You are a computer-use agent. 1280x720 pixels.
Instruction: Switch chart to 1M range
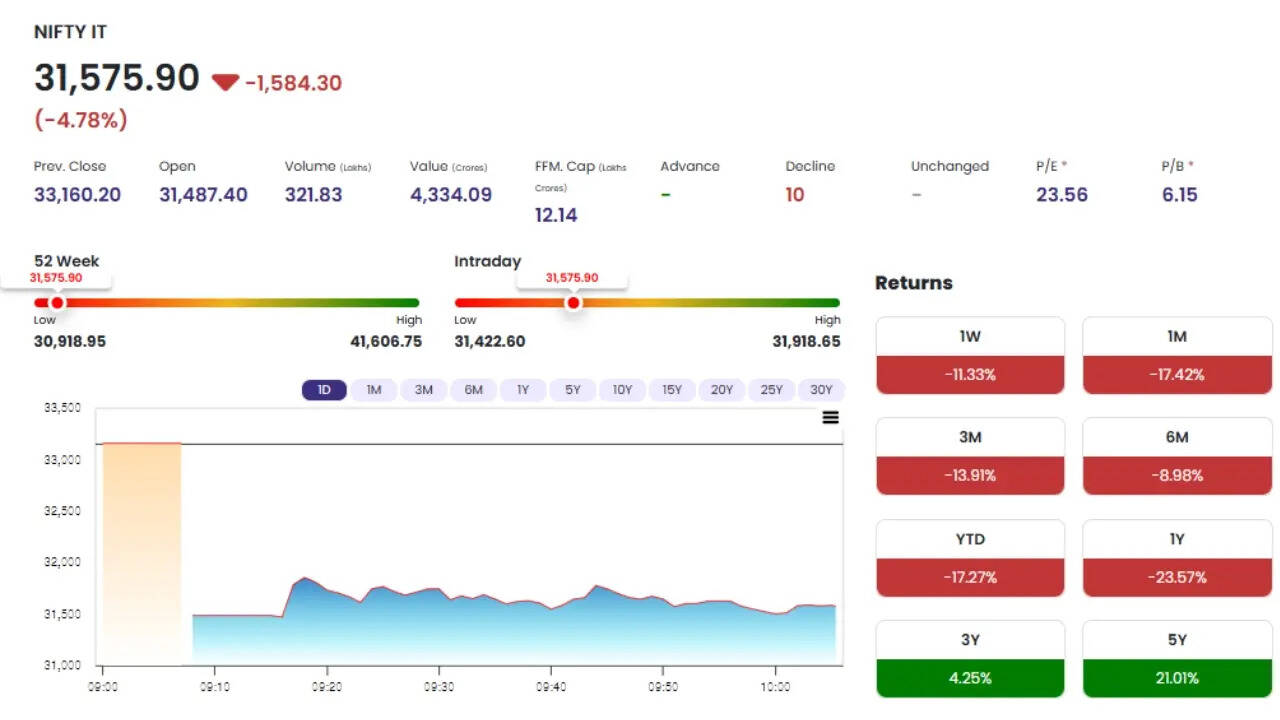point(374,390)
